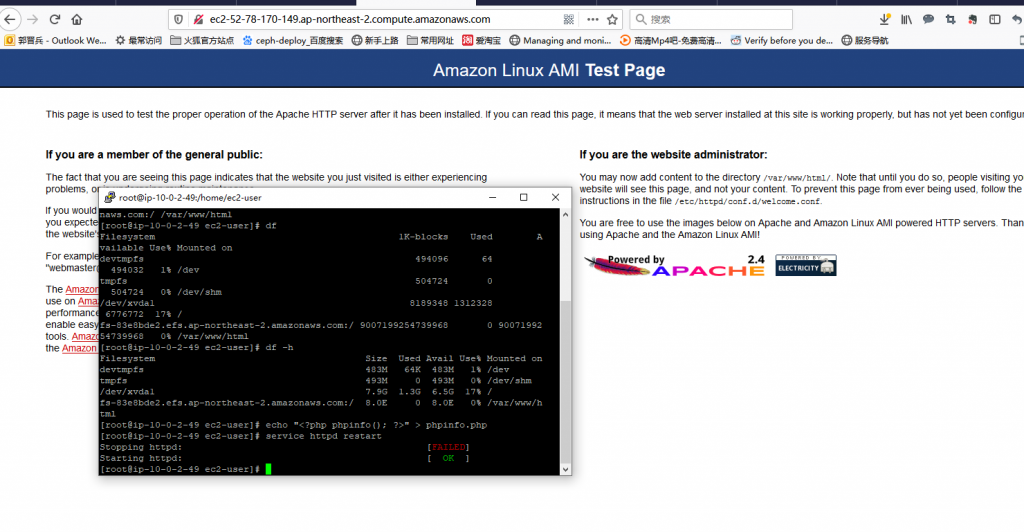
Task: Go back to the previous page
Action: (10, 20)
